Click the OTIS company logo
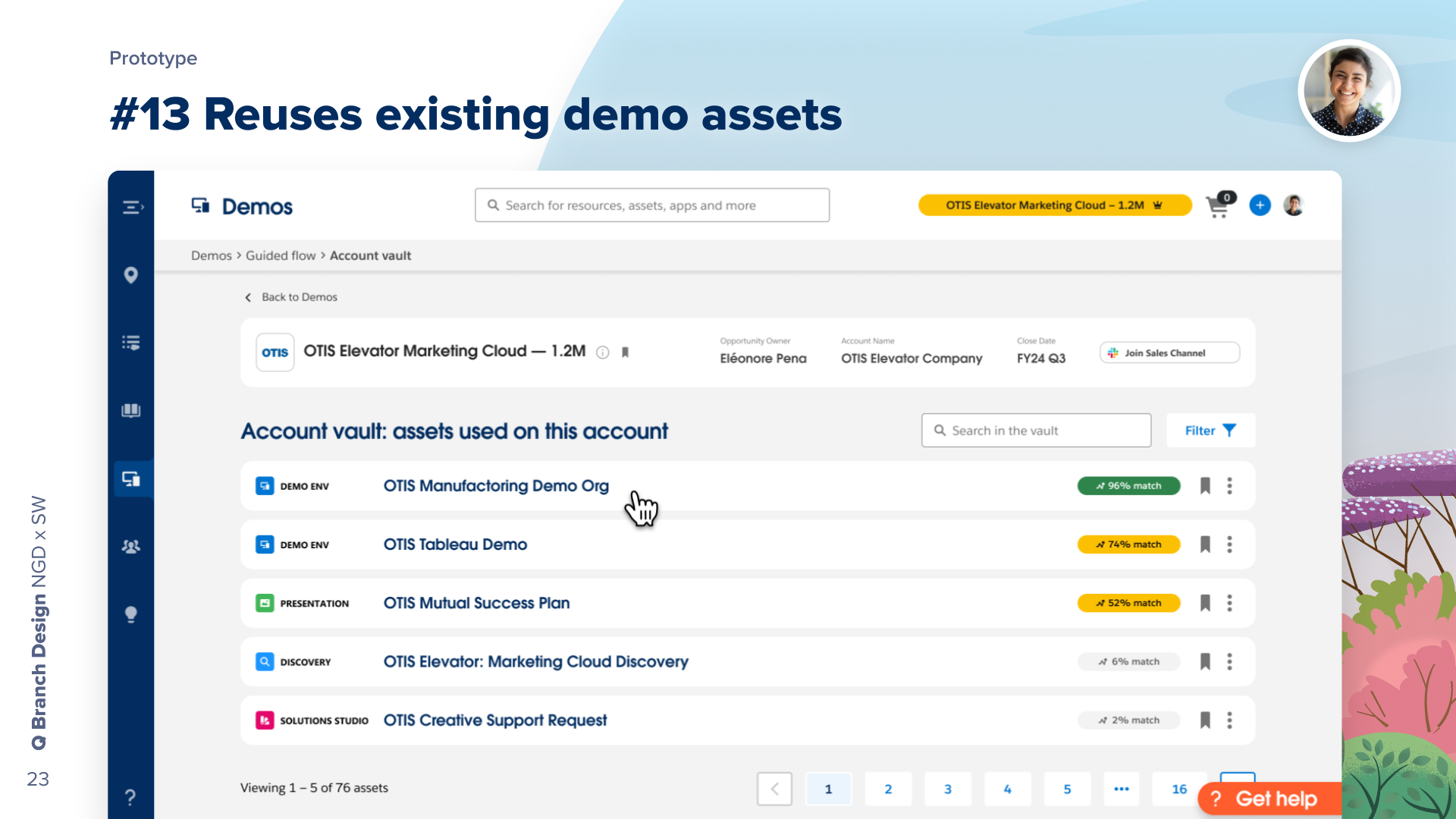This screenshot has height=819, width=1456. coord(275,353)
